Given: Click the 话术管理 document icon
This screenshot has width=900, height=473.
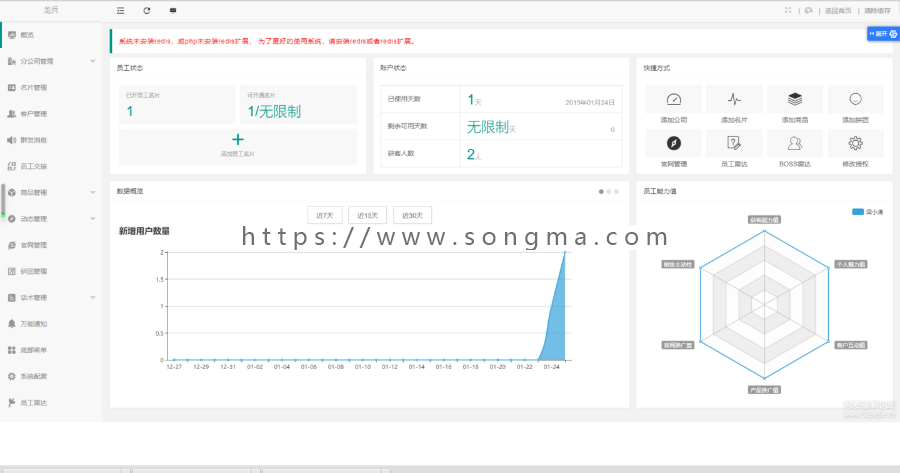Looking at the screenshot, I should [x=11, y=298].
